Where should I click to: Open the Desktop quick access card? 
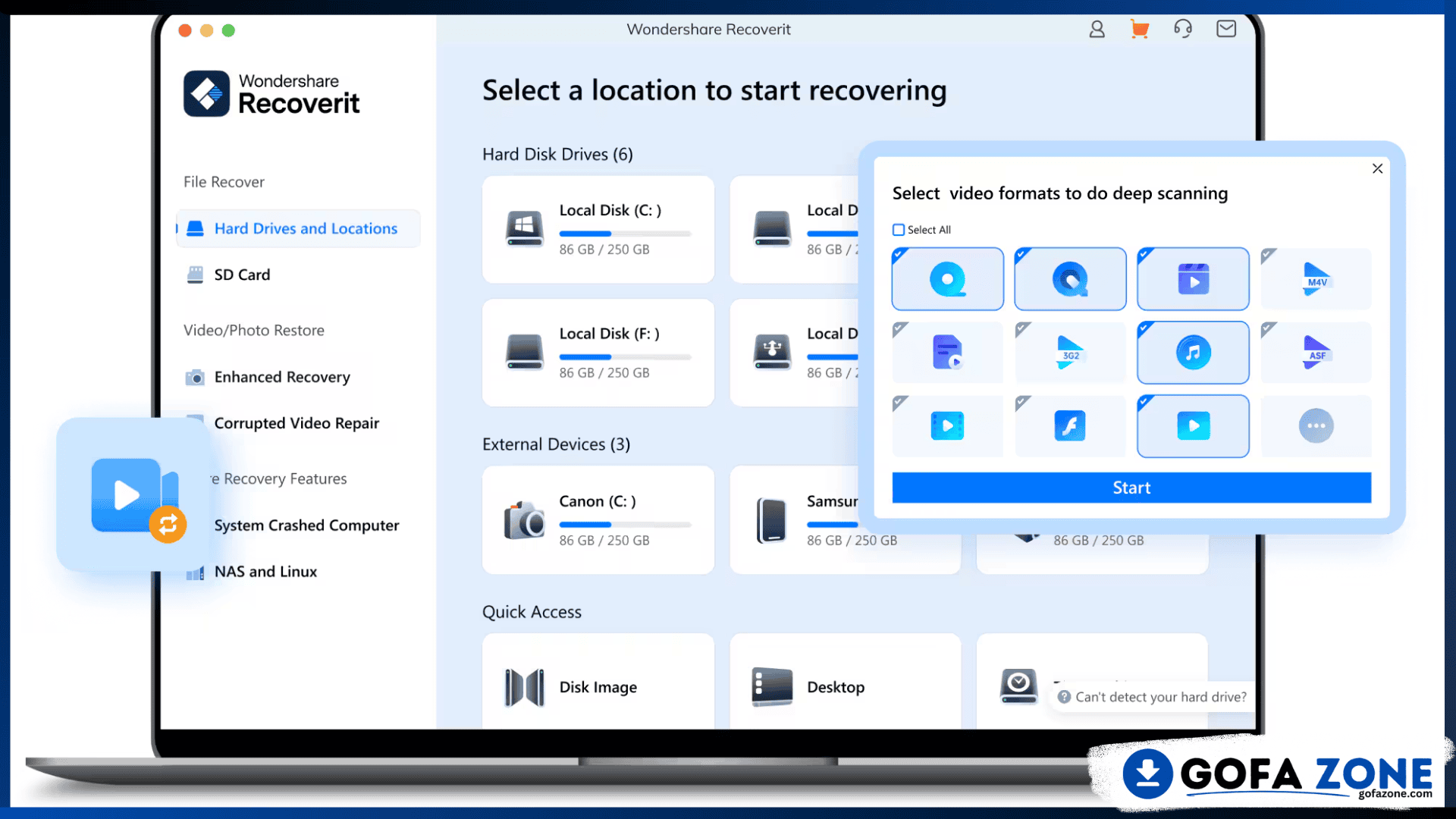pyautogui.click(x=846, y=682)
